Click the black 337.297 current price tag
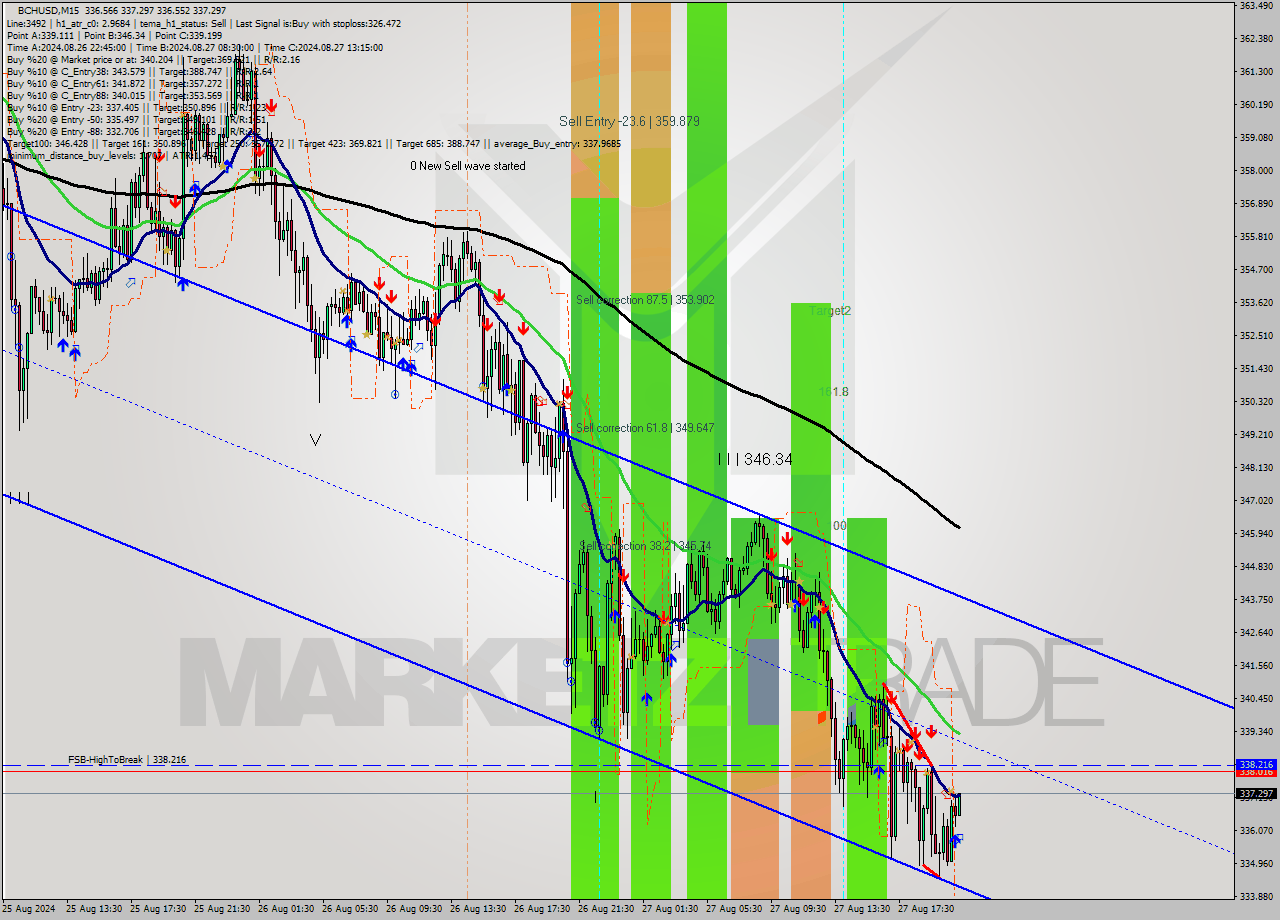 click(x=1256, y=794)
